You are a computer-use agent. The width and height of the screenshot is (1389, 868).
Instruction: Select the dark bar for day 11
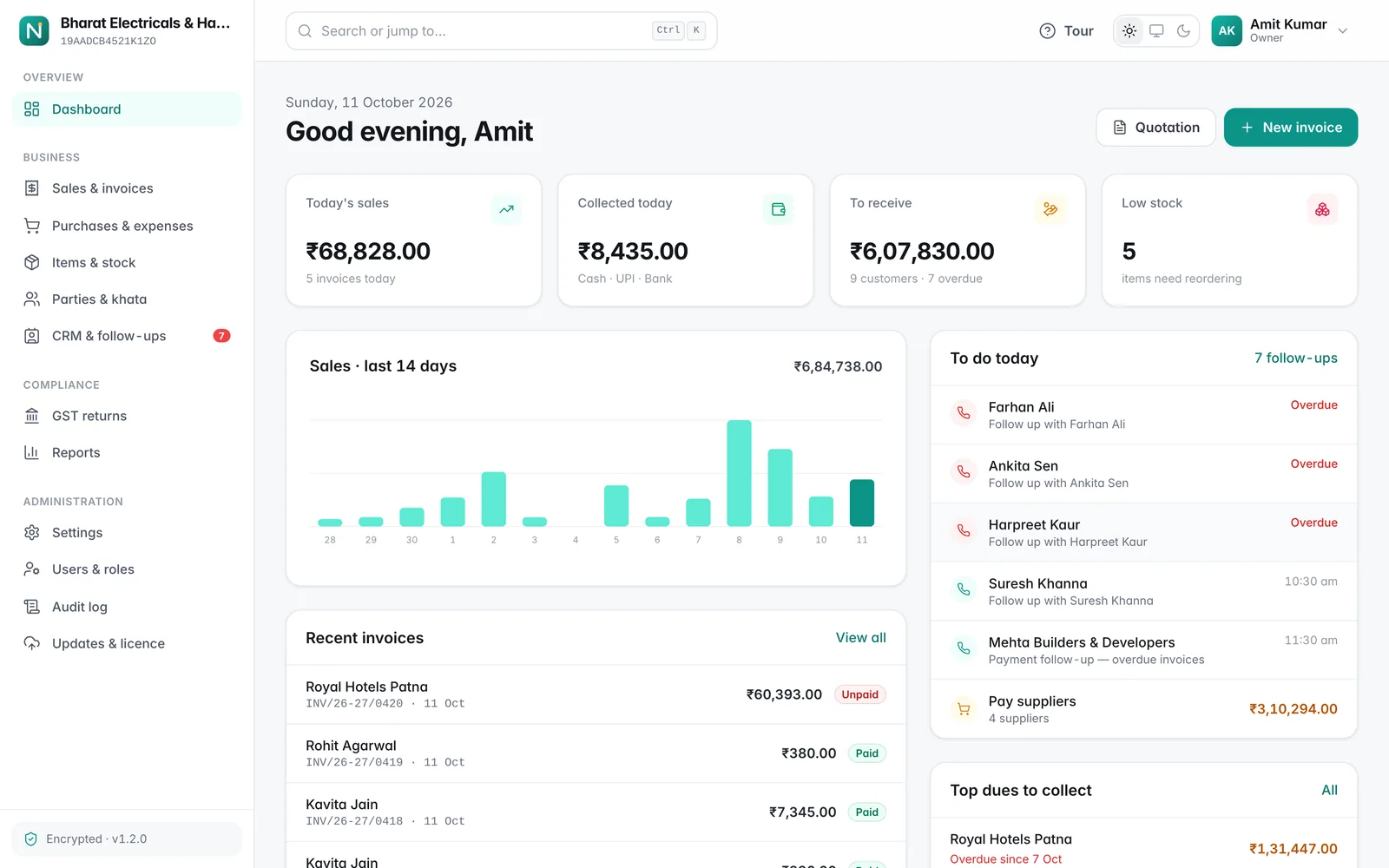point(862,503)
